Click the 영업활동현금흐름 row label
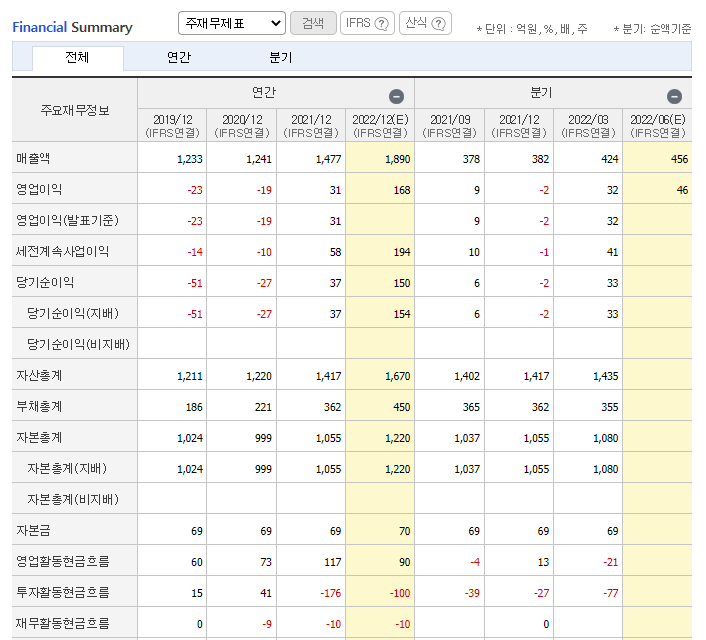Image resolution: width=706 pixels, height=640 pixels. pos(63,562)
